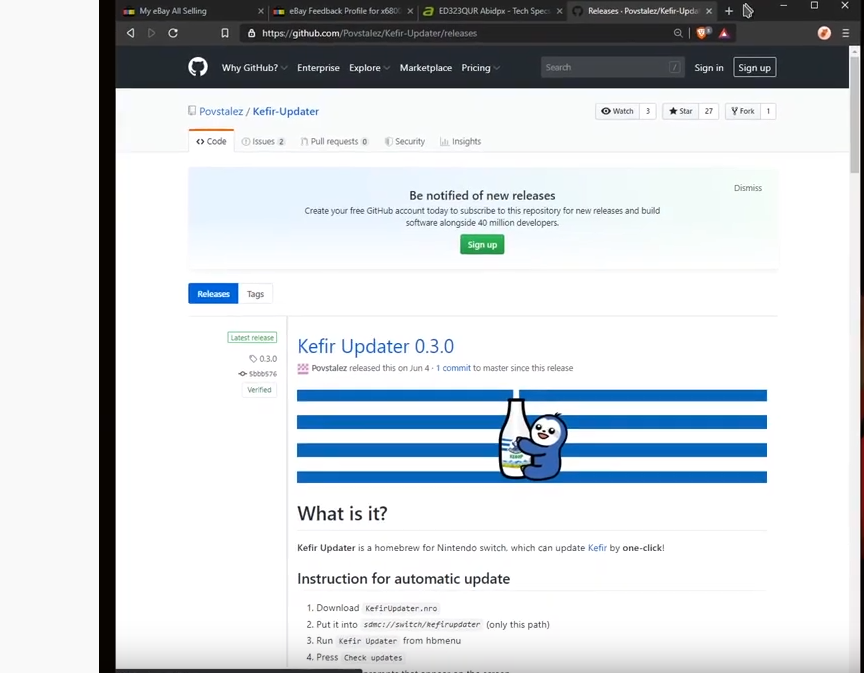Viewport: 864px width, 673px height.
Task: Click the header Sign up button
Action: click(x=754, y=67)
